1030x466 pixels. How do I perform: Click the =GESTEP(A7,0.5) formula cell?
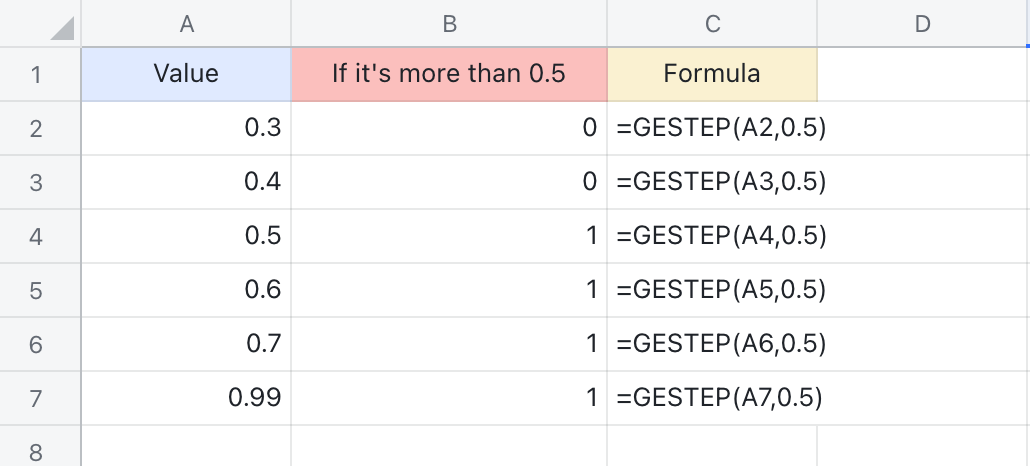coord(712,398)
